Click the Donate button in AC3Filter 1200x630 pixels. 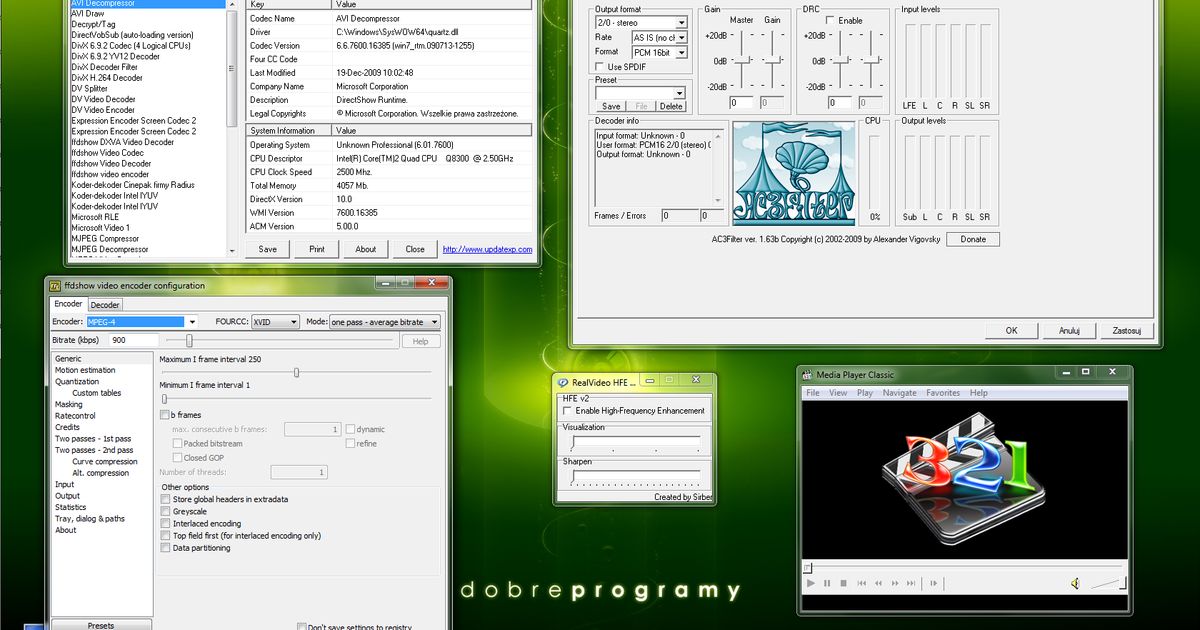[x=972, y=239]
